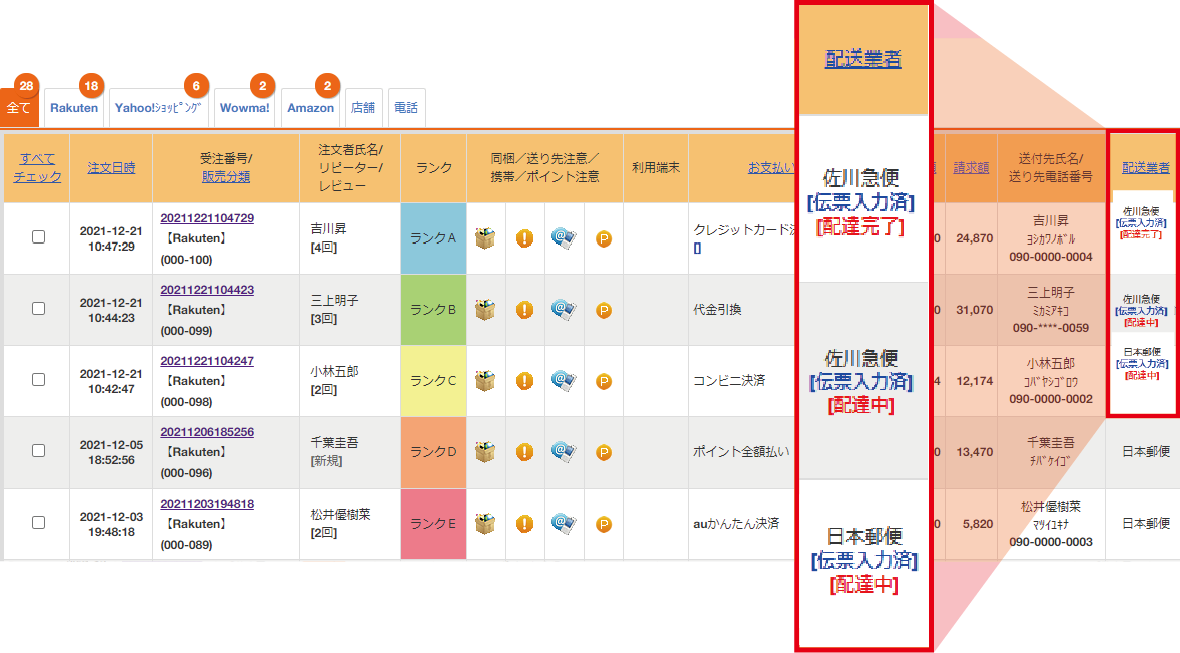Click the すべてチェック link
1180x653 pixels.
click(x=37, y=167)
